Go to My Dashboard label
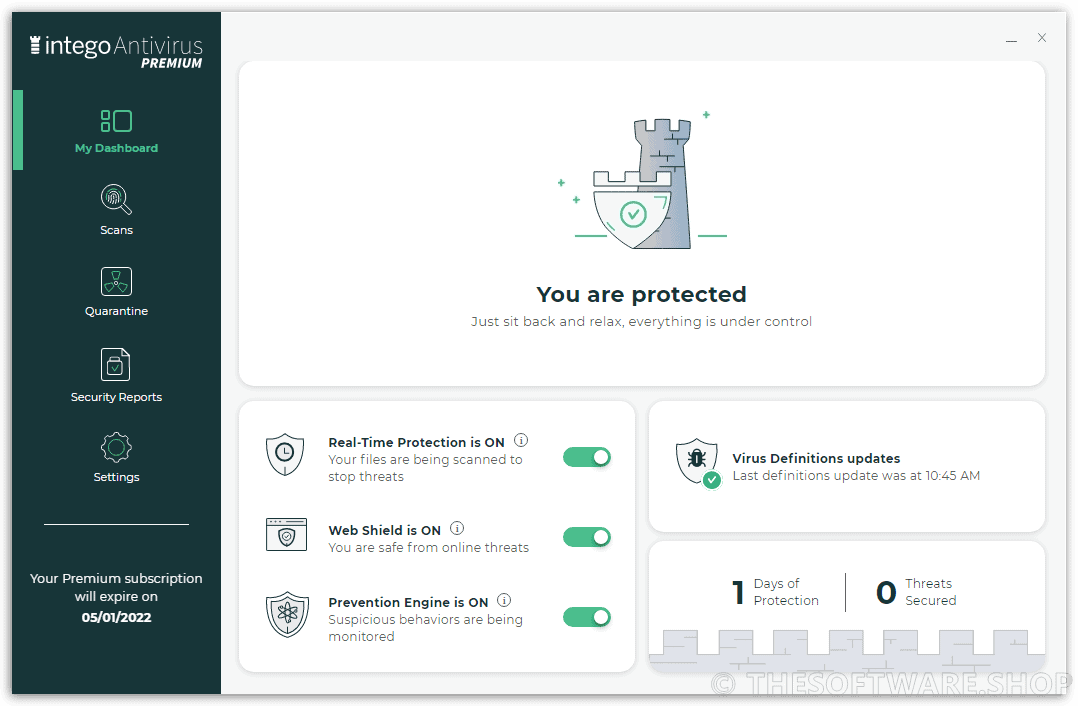This screenshot has width=1078, height=706. [x=116, y=148]
